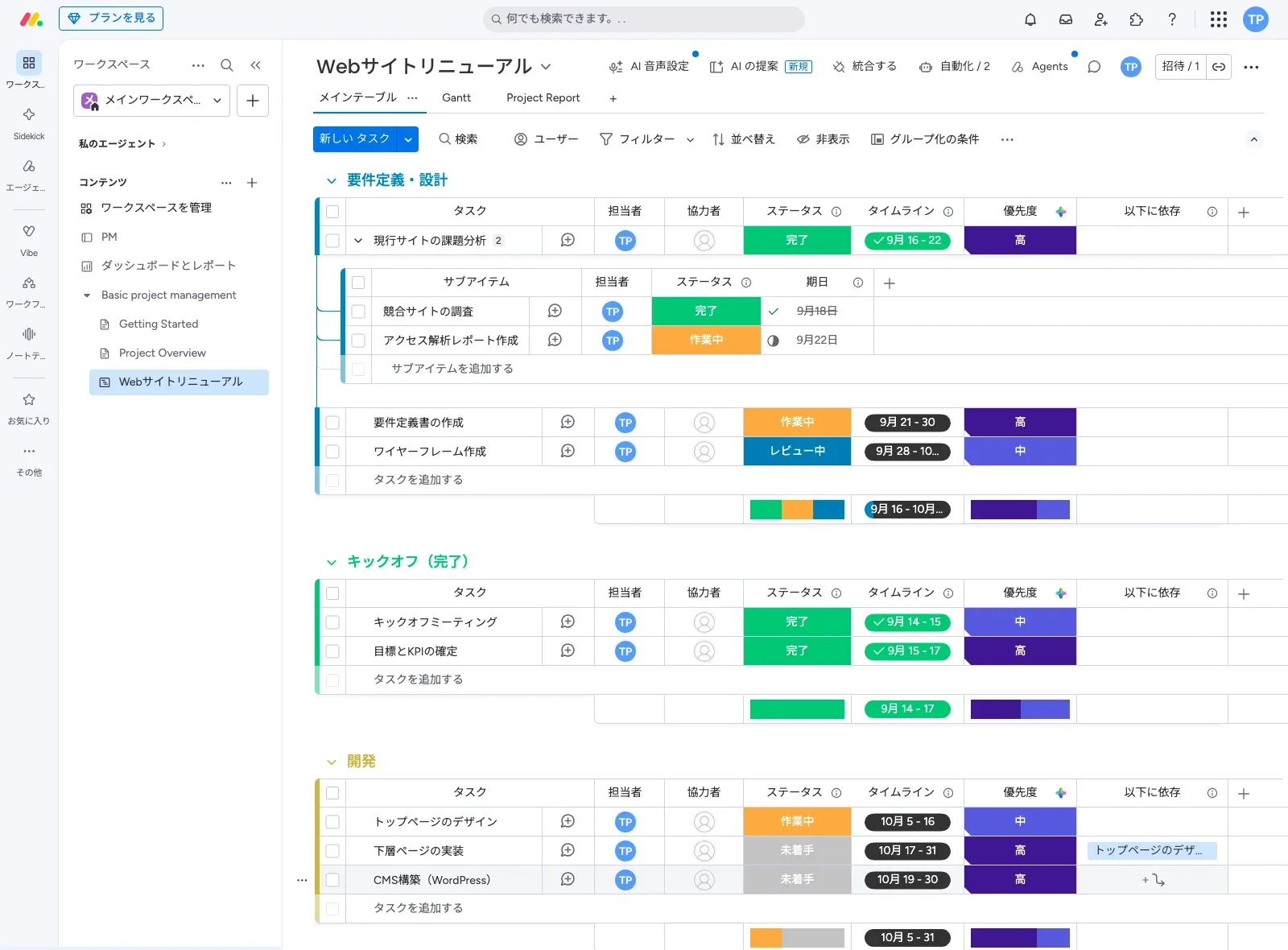Open the notifications bell
This screenshot has height=950, width=1288.
click(1030, 19)
